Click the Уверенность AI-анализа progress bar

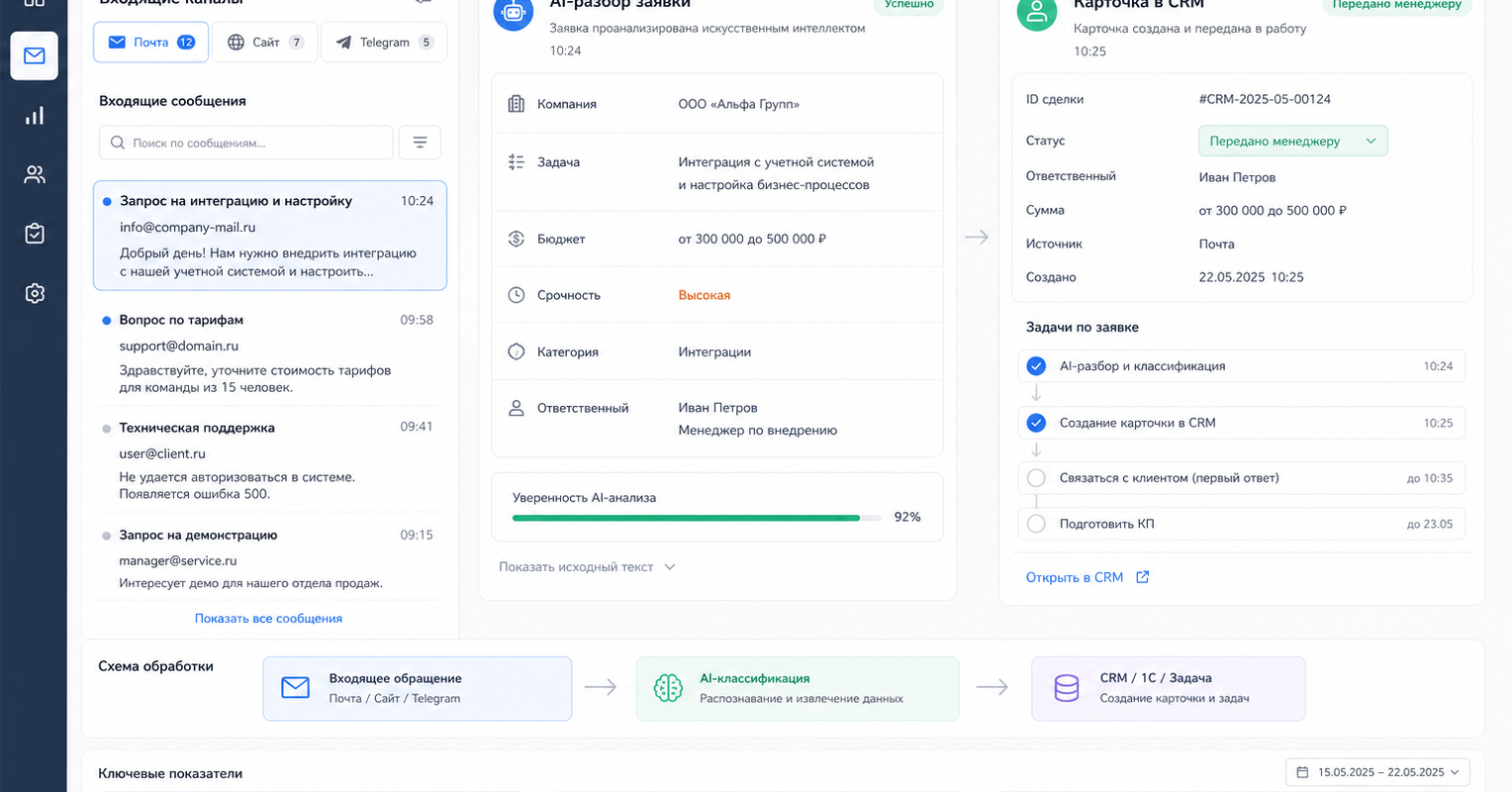tap(697, 518)
